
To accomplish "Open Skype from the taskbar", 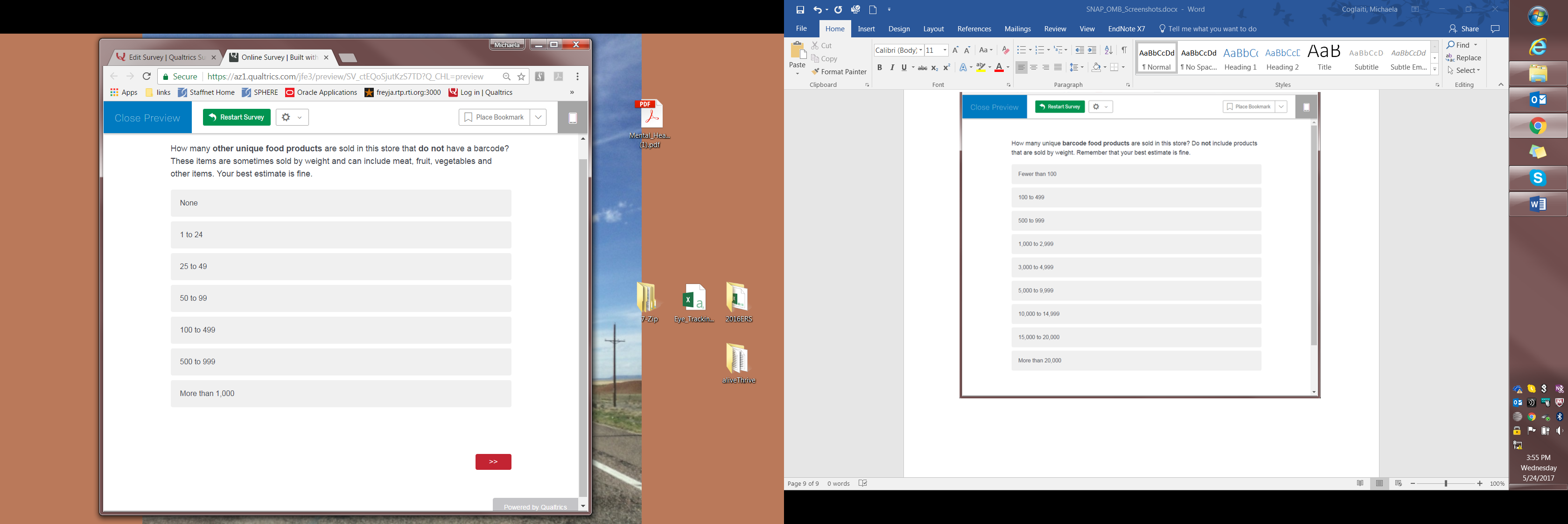I will pos(1538,178).
